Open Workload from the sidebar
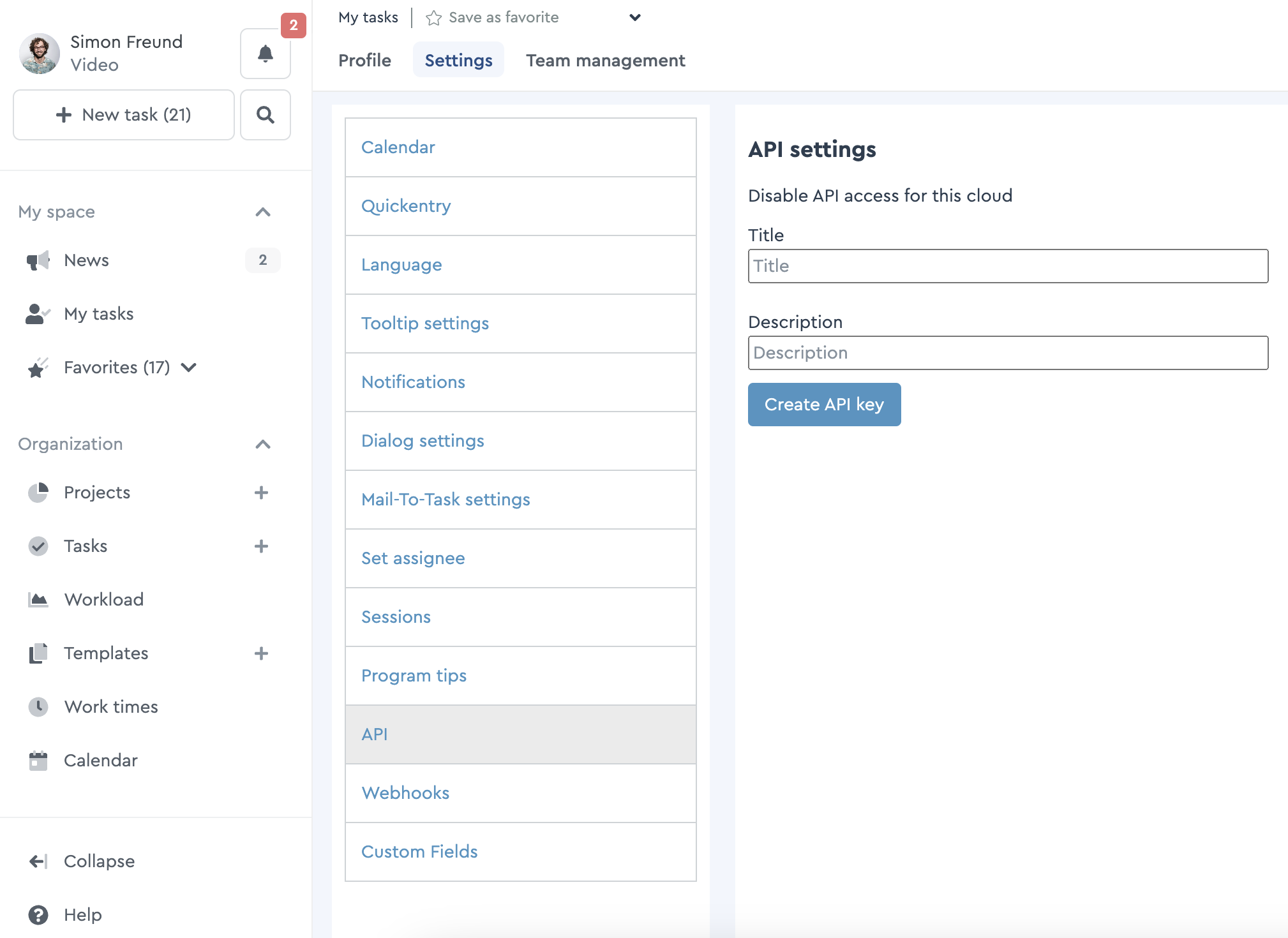 pos(103,600)
